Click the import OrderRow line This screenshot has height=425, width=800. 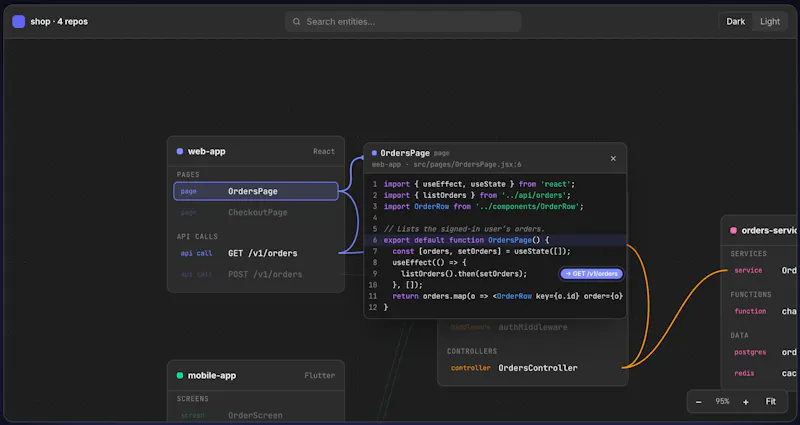click(x=483, y=206)
